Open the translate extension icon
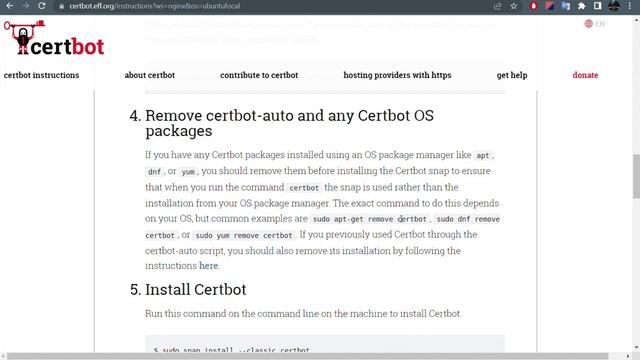The image size is (640, 360). coord(566,6)
